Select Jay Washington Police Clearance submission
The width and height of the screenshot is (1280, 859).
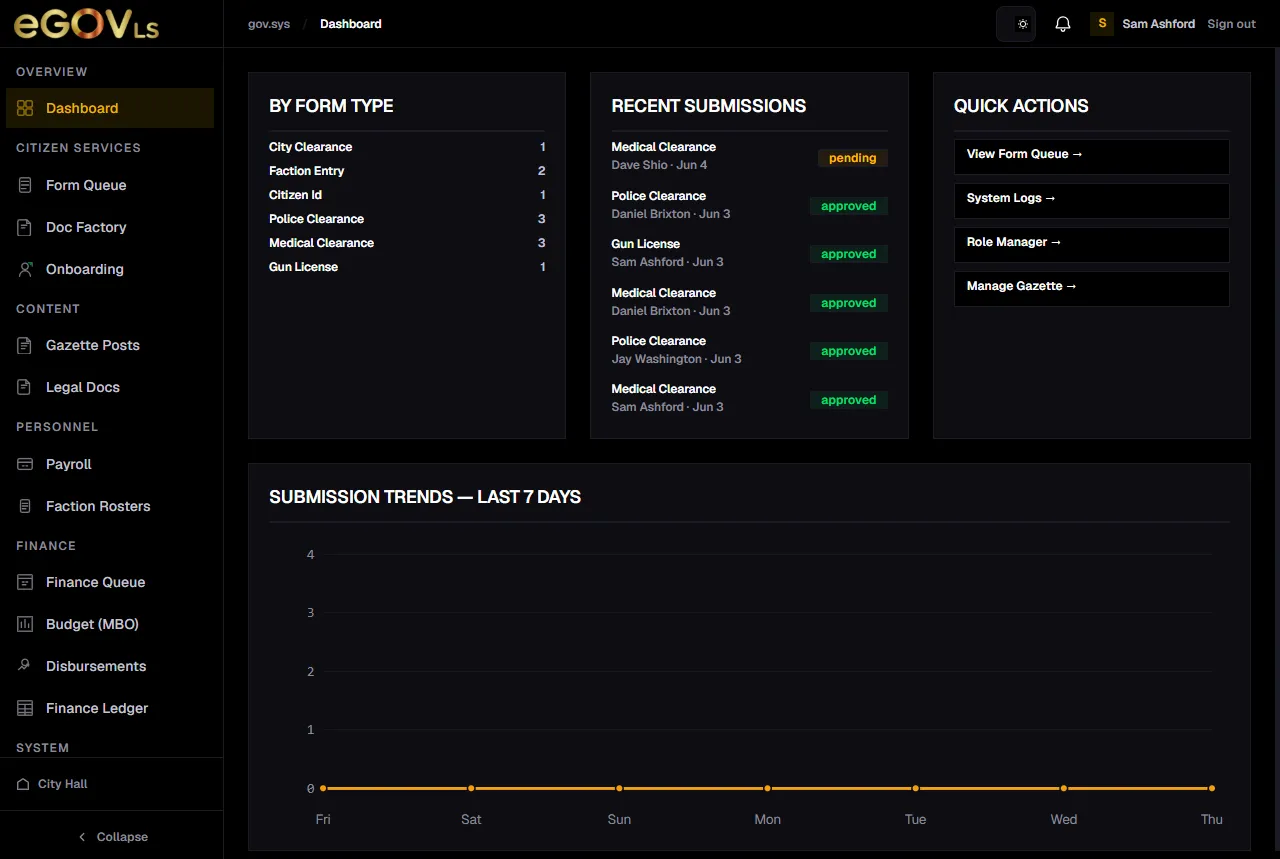(749, 350)
